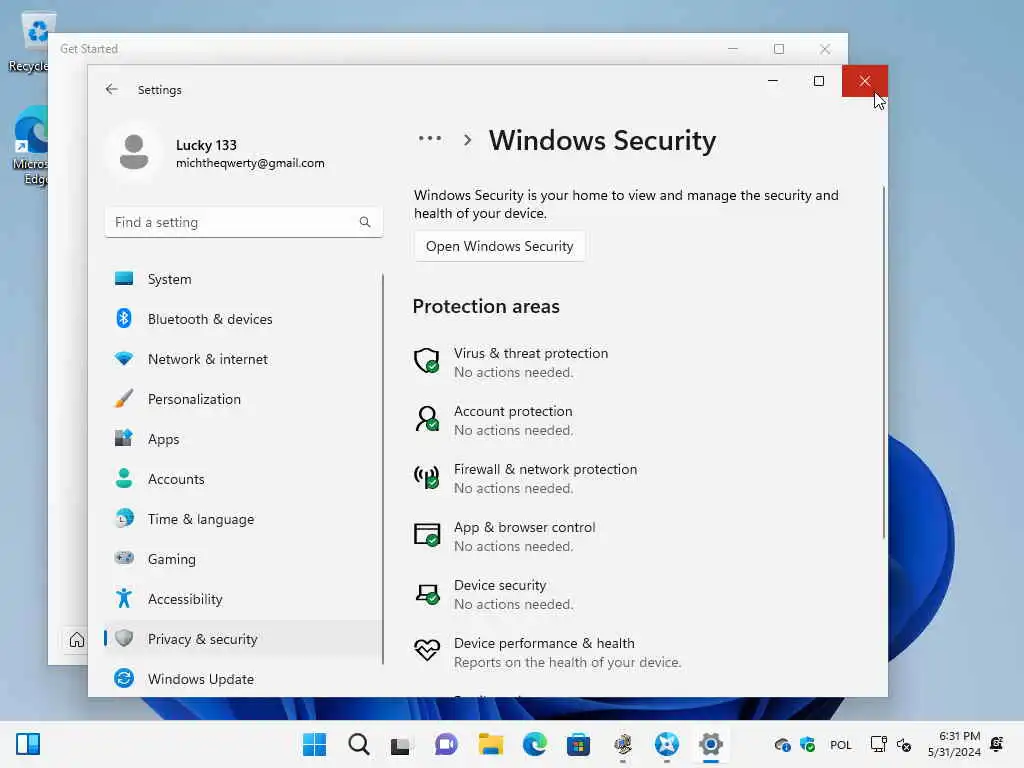Click the Home icon in Get Started window
This screenshot has width=1024, height=768.
coord(76,640)
